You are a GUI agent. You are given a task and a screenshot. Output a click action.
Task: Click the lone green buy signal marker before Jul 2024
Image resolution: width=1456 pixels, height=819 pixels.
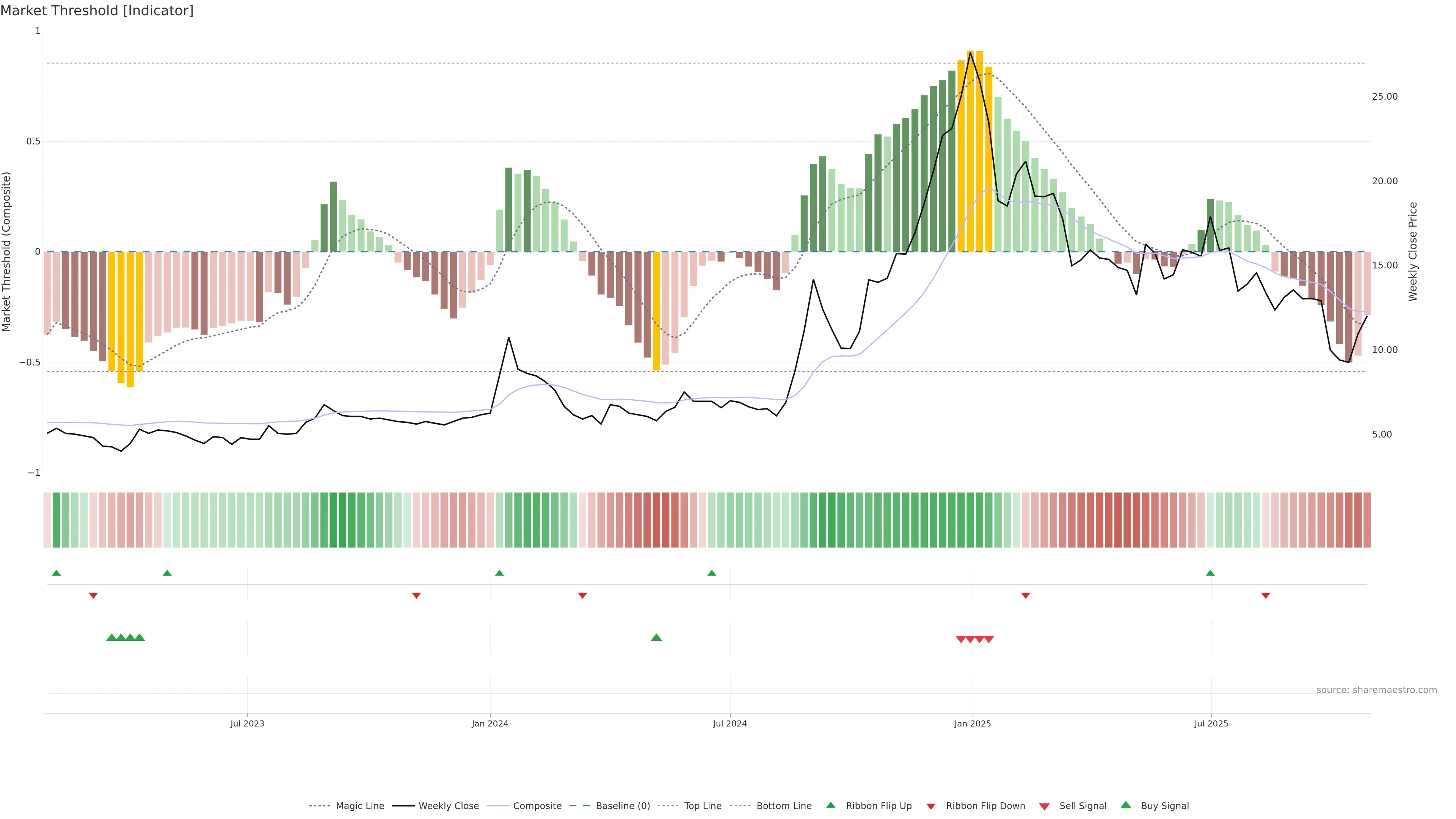[x=656, y=637]
